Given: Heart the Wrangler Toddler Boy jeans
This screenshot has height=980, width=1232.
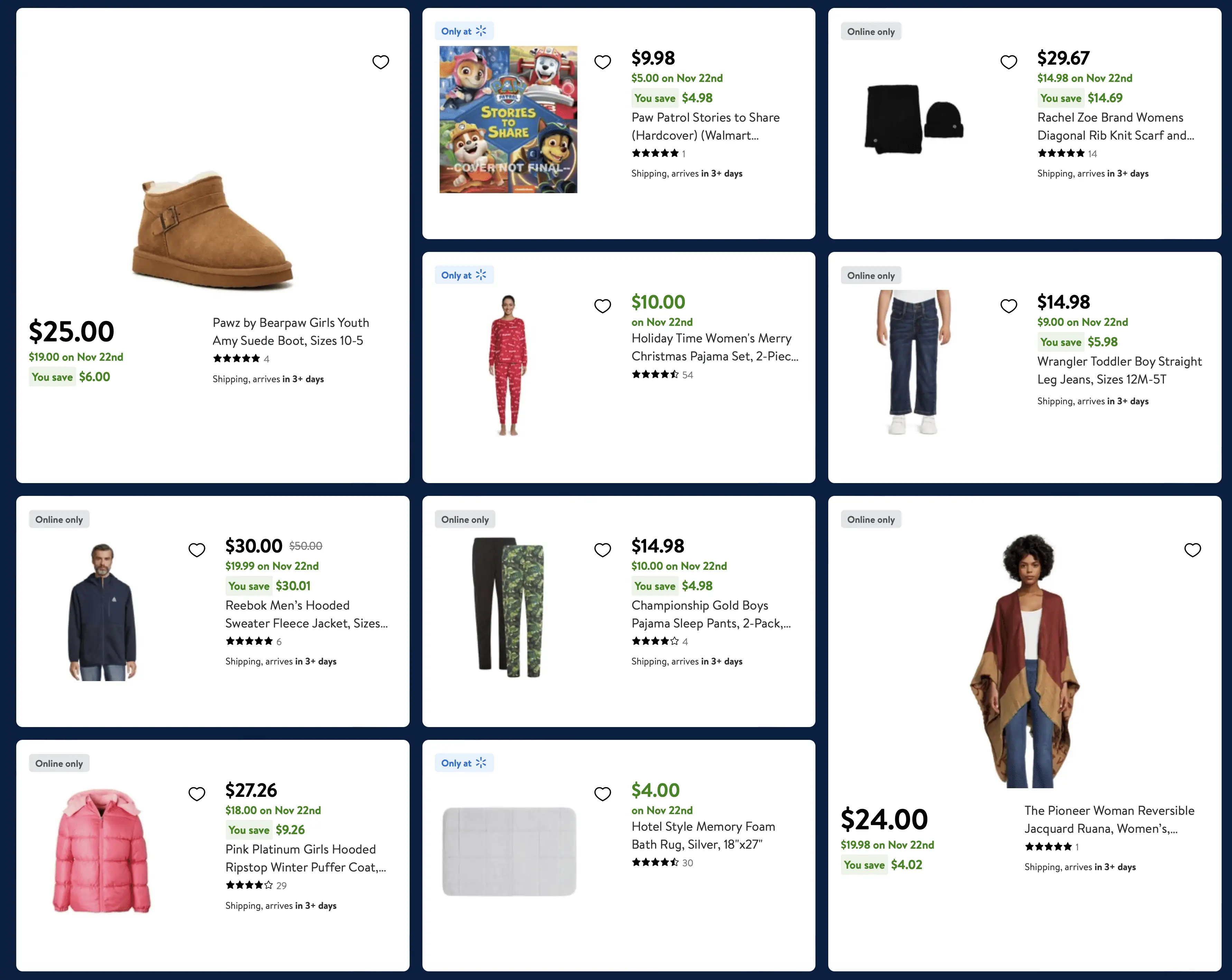Looking at the screenshot, I should pos(1009,305).
